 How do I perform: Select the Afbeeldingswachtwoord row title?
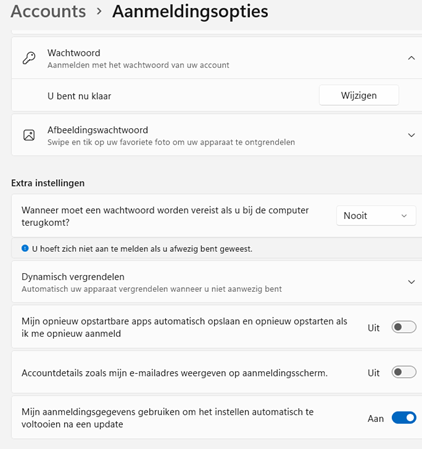[98, 130]
